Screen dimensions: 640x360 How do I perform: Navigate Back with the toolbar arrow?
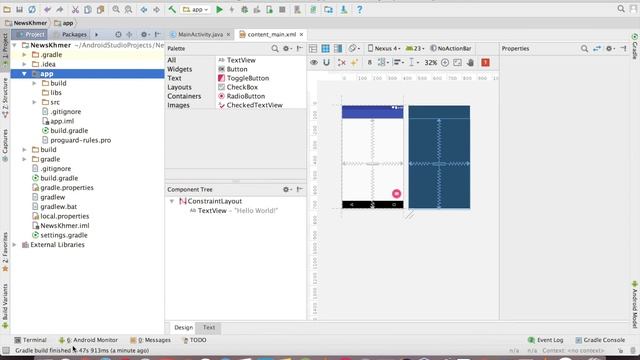pos(144,9)
